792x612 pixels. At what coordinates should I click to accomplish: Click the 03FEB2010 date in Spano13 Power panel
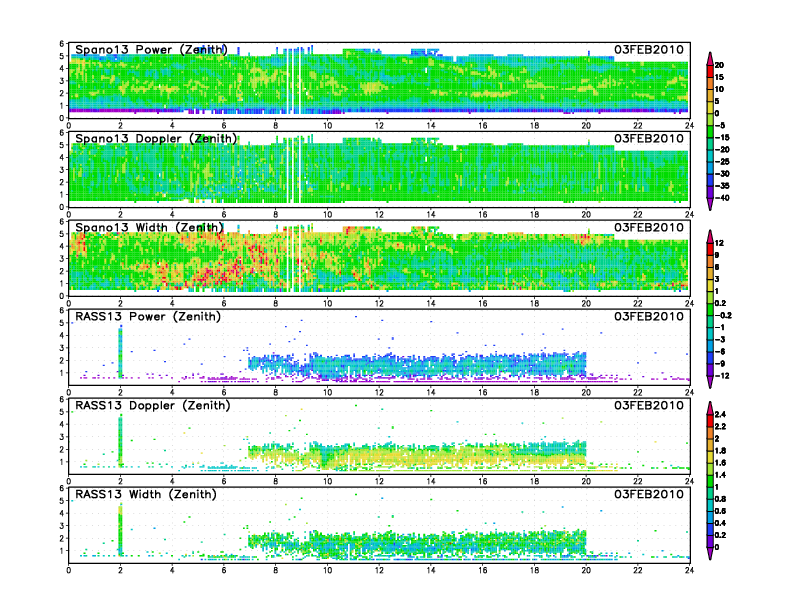pos(649,49)
